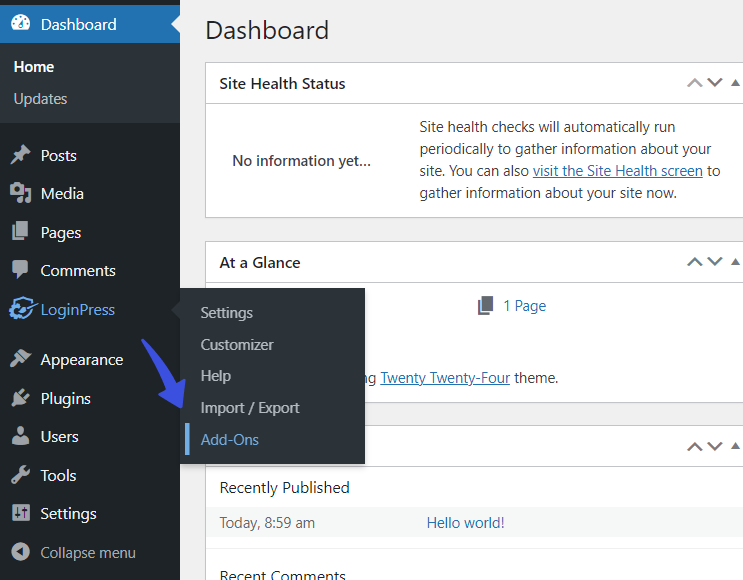
Task: Toggle the At a Glance panel
Action: pos(735,262)
